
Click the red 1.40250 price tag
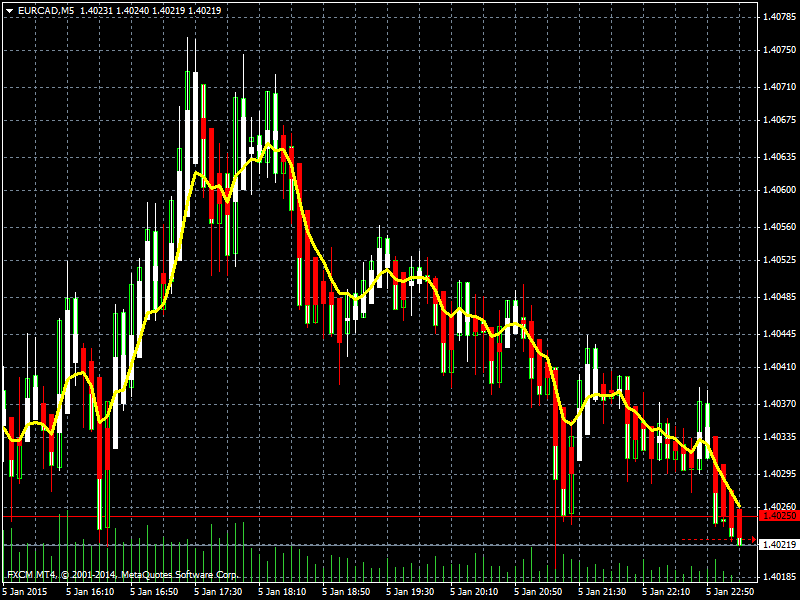click(x=779, y=516)
